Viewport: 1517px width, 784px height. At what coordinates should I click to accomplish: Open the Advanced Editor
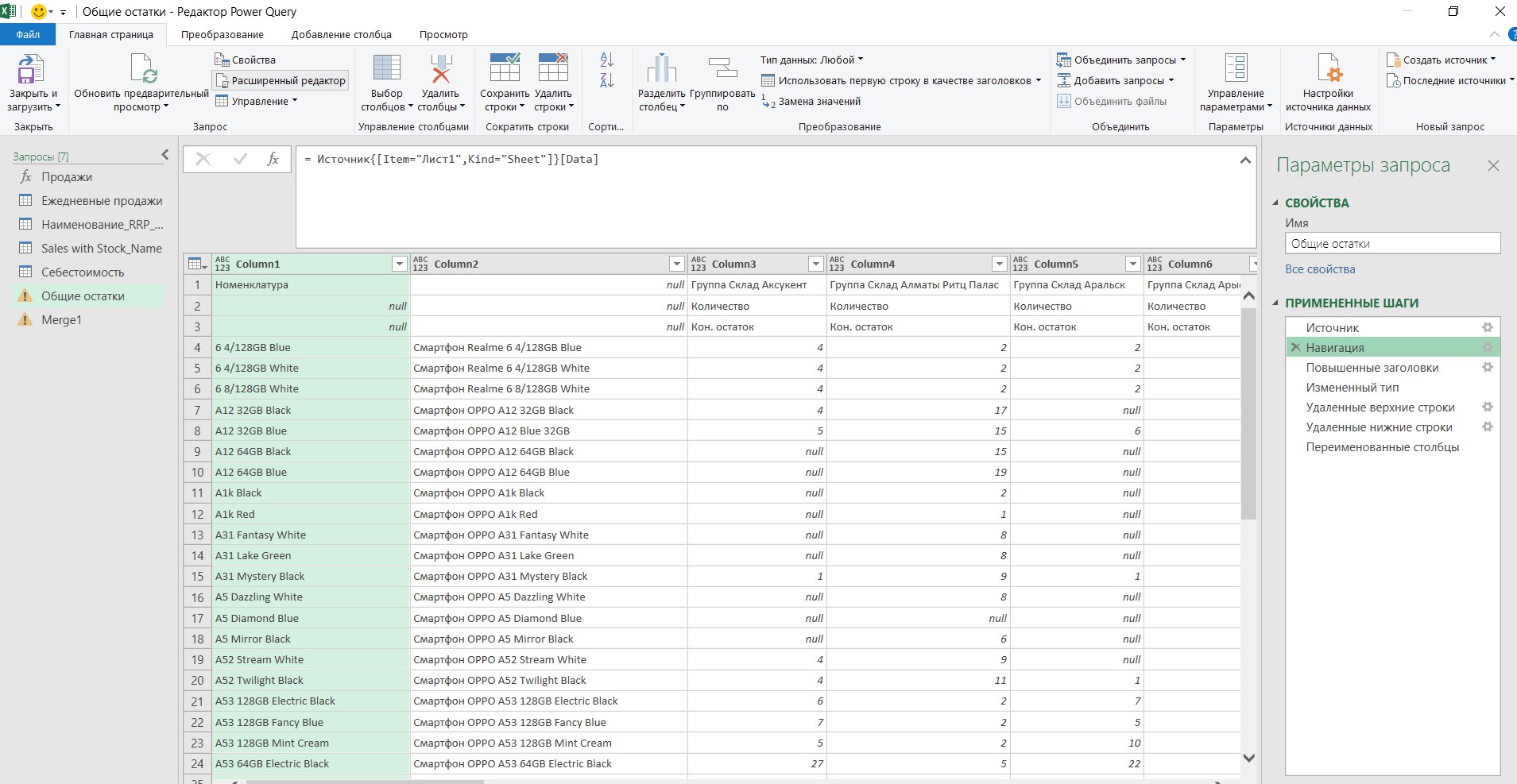[280, 80]
